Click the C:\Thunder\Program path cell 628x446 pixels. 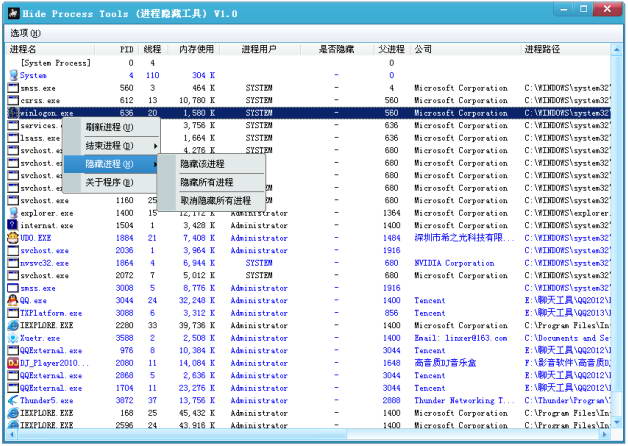tap(567, 400)
